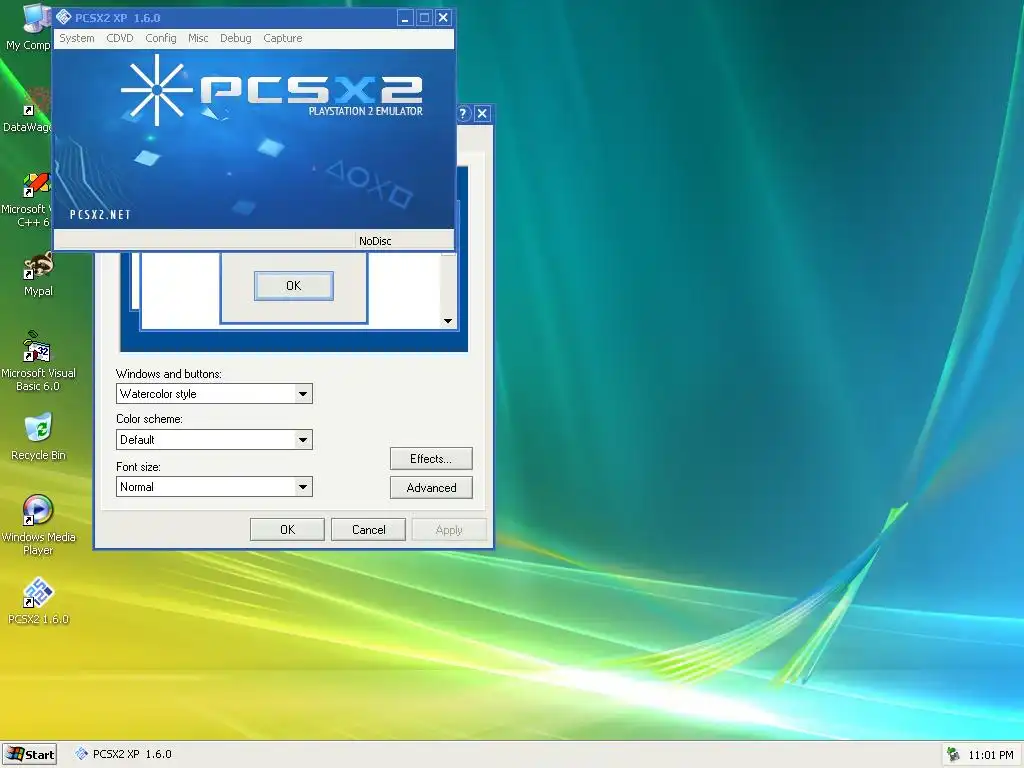1024x768 pixels.
Task: Open the Capture menu
Action: pyautogui.click(x=283, y=38)
